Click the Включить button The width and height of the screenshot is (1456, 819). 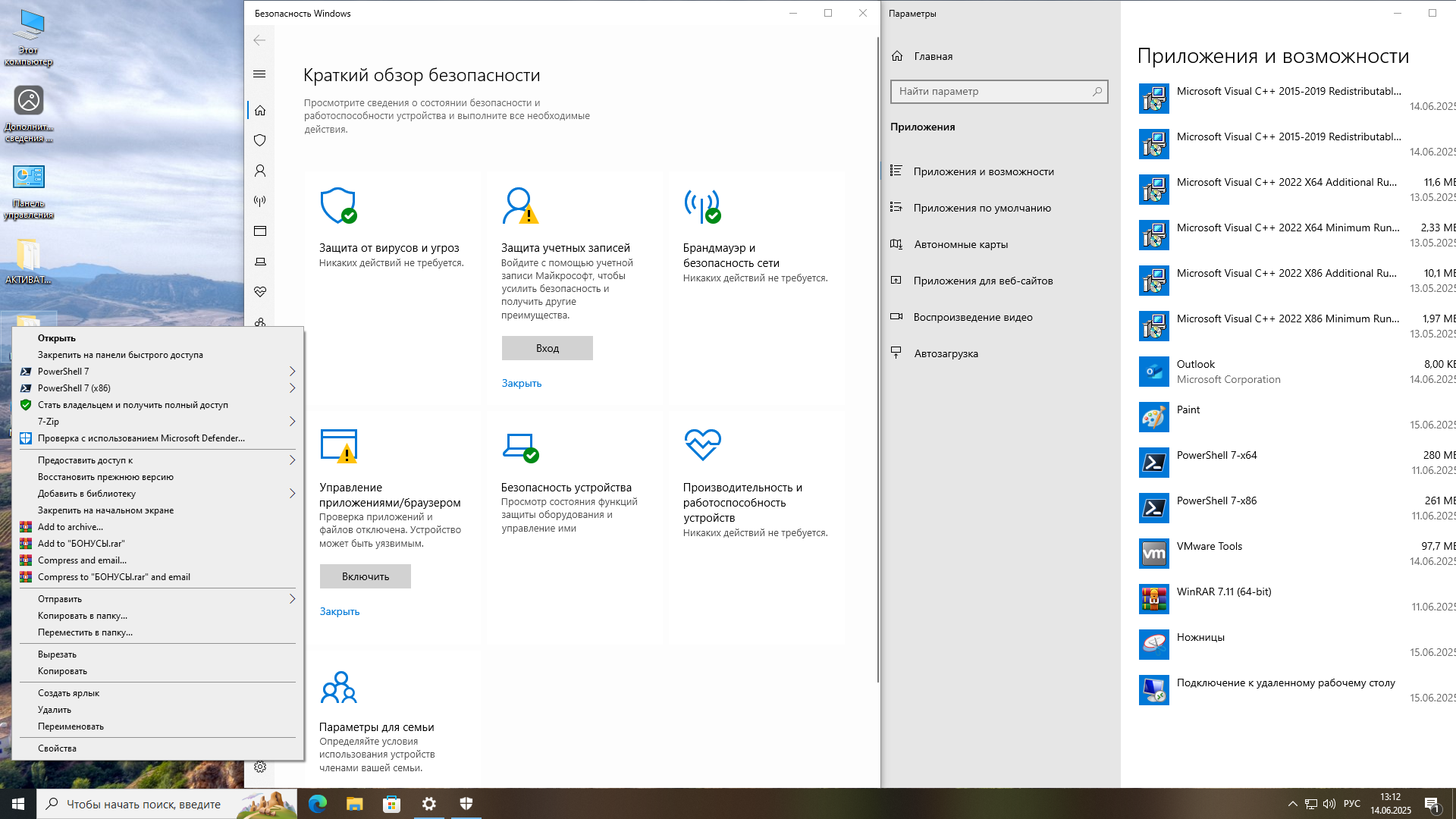point(366,576)
